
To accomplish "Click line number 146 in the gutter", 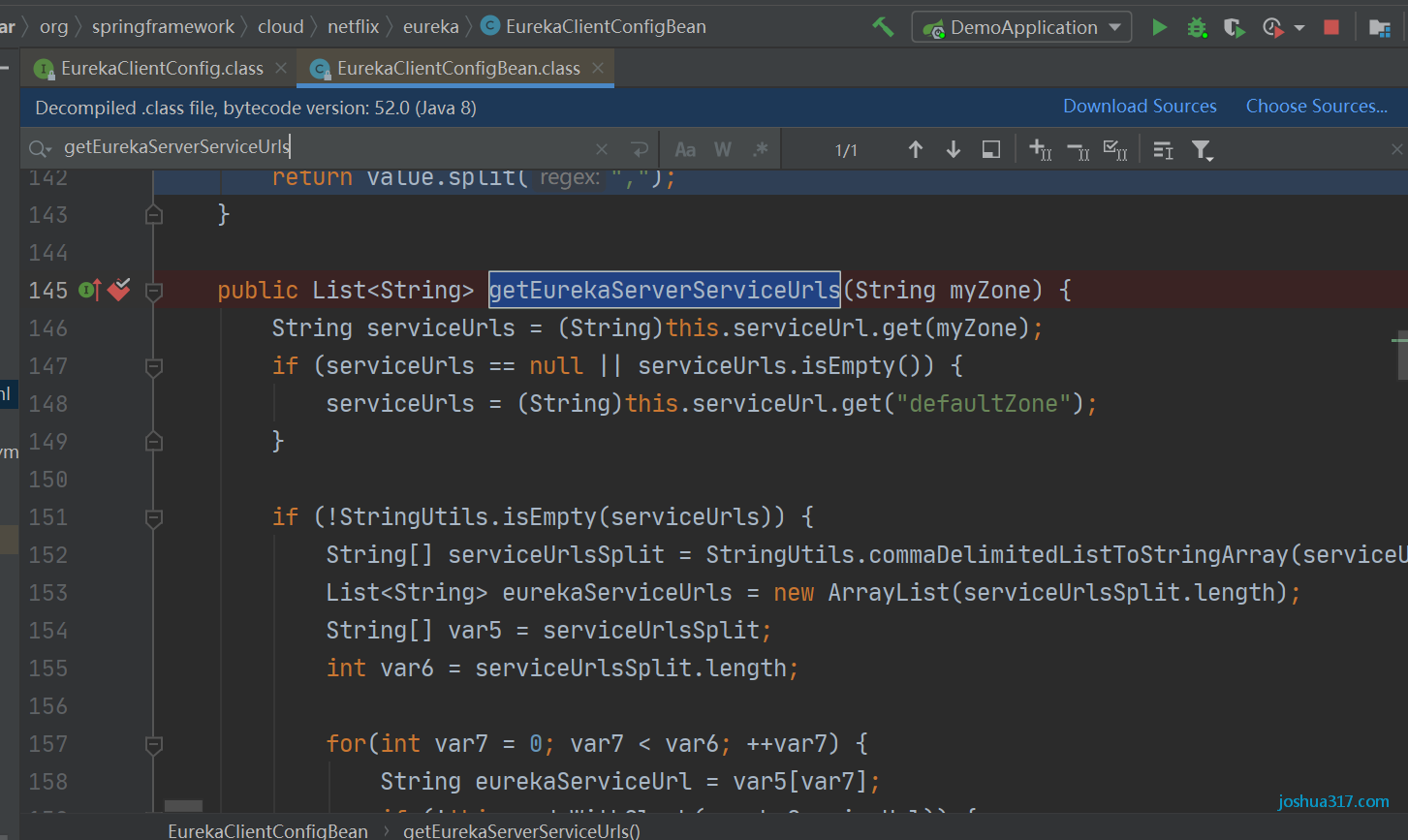I will click(x=48, y=328).
